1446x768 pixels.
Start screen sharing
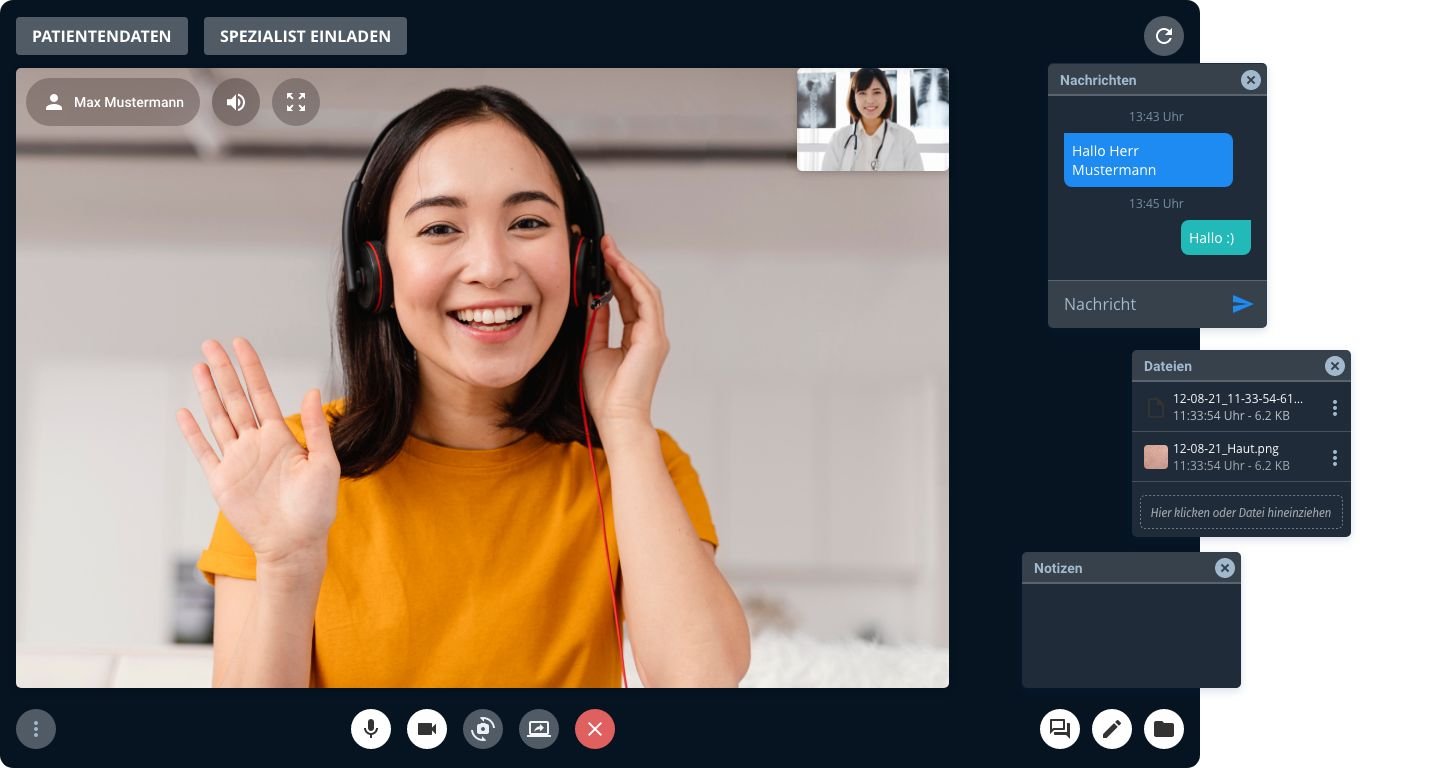[539, 729]
